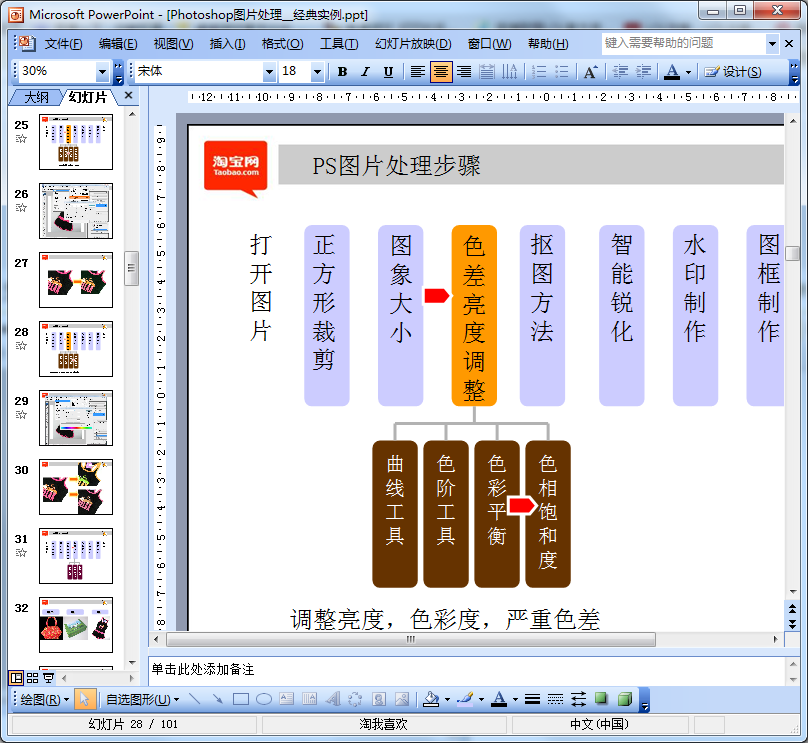The width and height of the screenshot is (808, 743).
Task: Open the zoom percentage dropdown
Action: pyautogui.click(x=103, y=72)
